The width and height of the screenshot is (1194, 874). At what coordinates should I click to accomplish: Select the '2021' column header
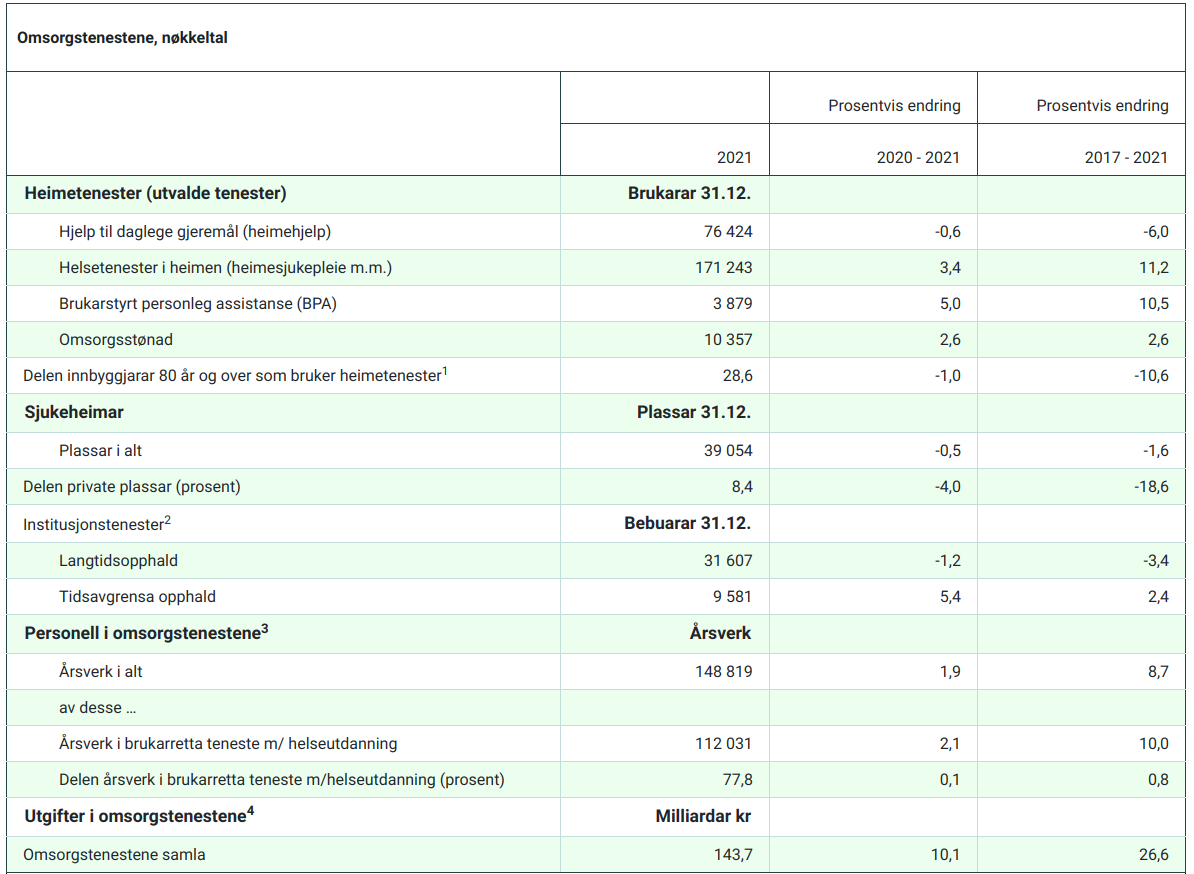tap(734, 157)
